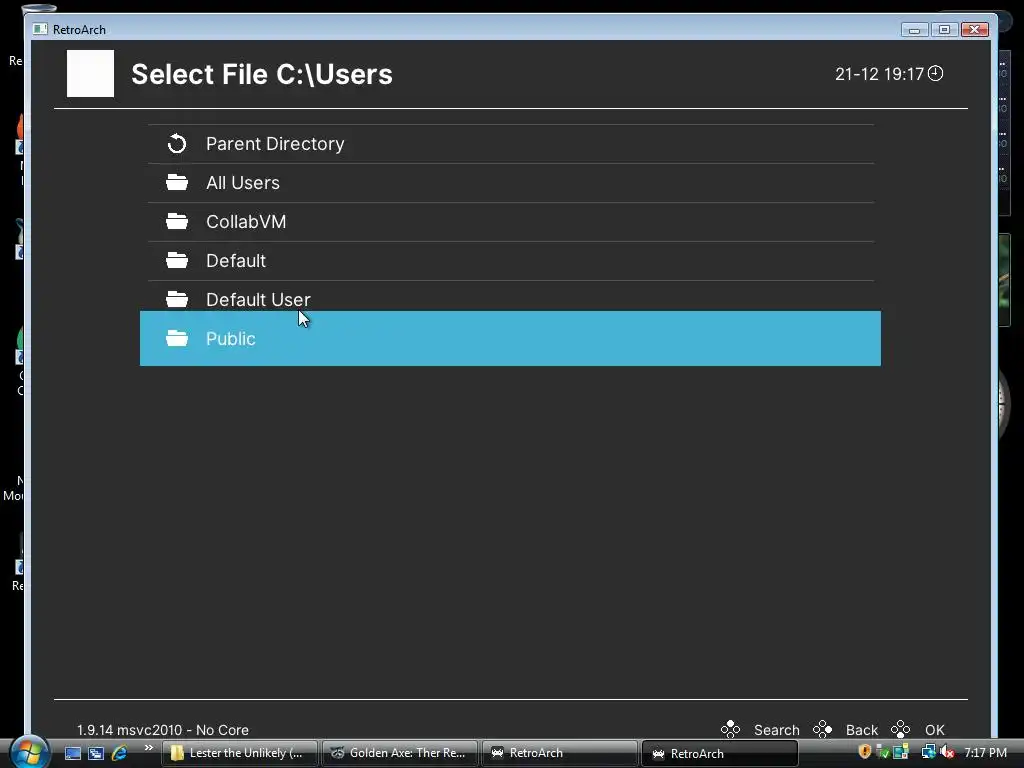Open the Parent Directory entry

click(511, 144)
